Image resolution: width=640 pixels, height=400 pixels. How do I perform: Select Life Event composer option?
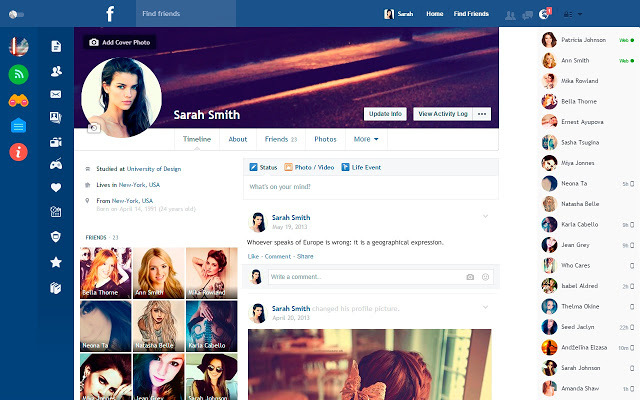click(x=361, y=167)
